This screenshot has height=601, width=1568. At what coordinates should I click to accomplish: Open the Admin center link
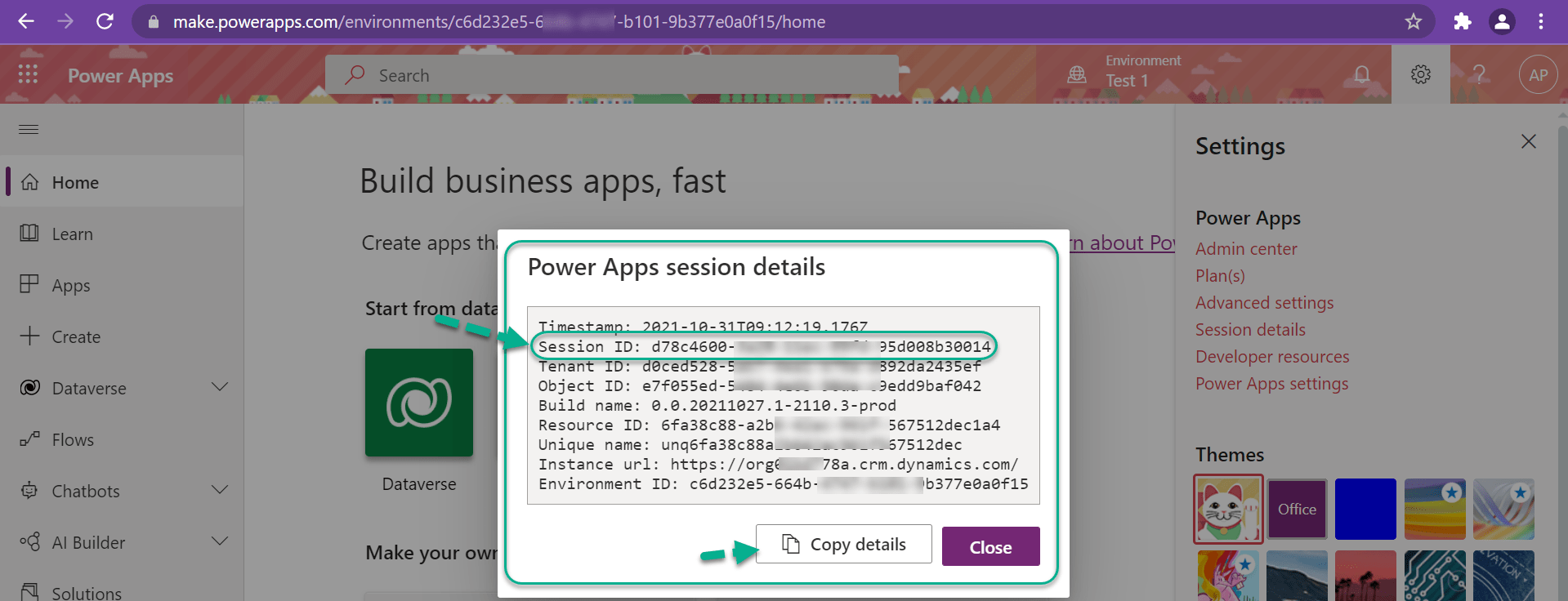1246,249
